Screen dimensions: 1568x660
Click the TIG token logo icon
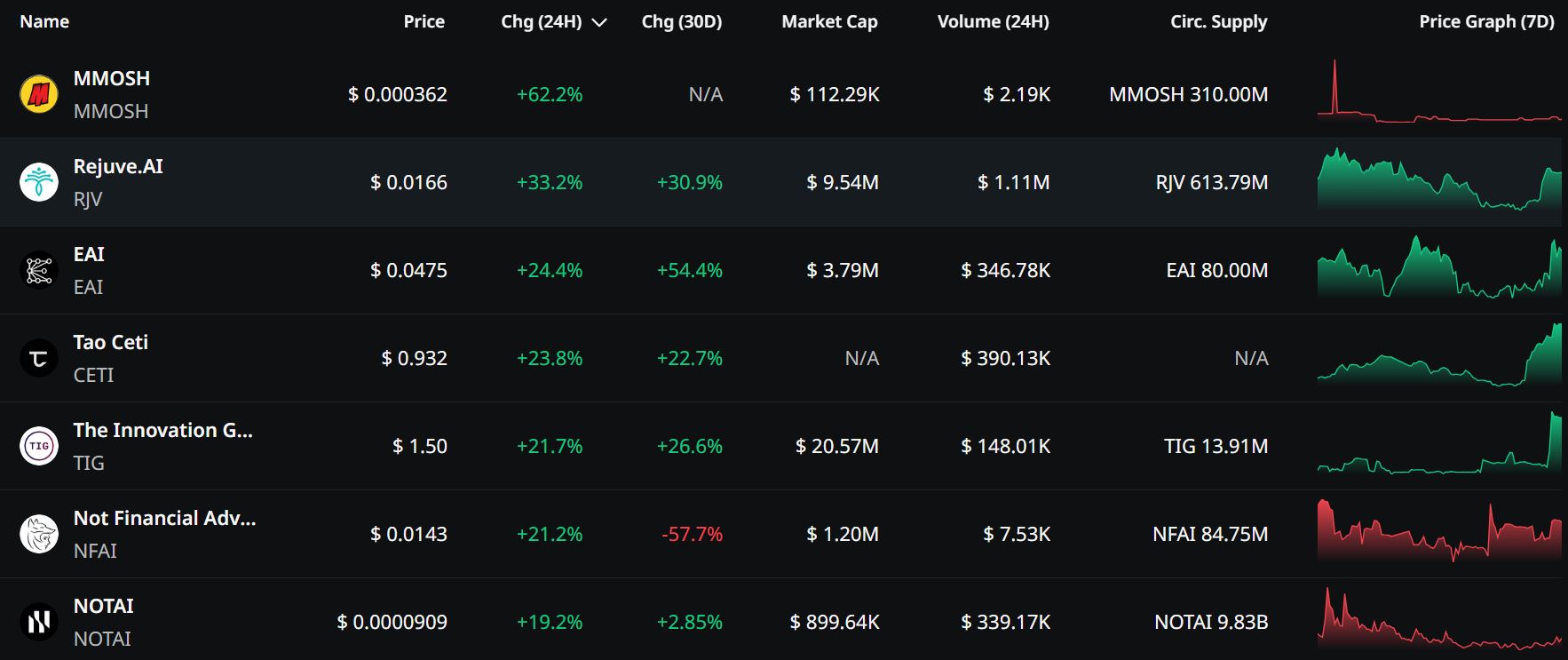pyautogui.click(x=39, y=446)
